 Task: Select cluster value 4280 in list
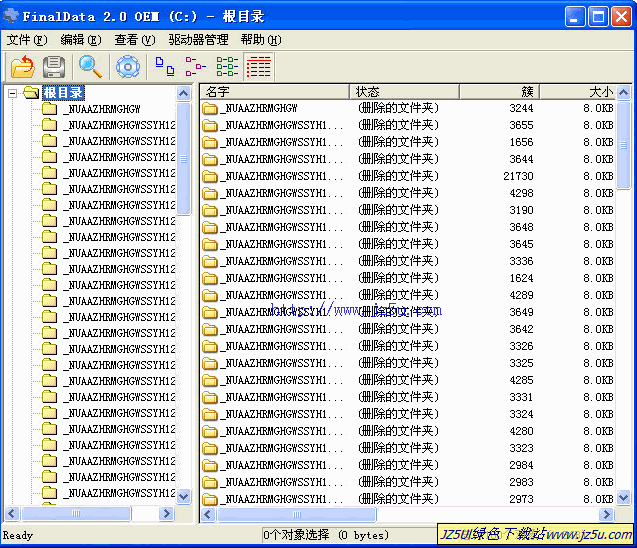[x=521, y=431]
